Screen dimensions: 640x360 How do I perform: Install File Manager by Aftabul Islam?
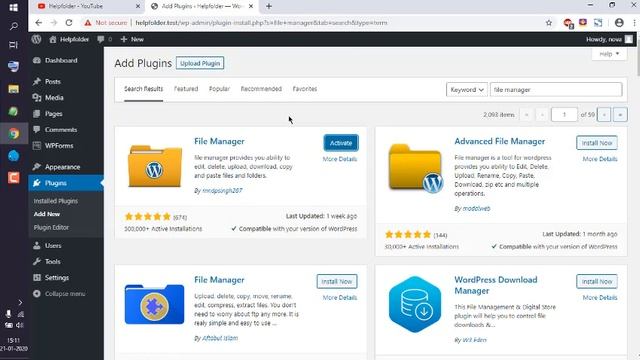337,281
